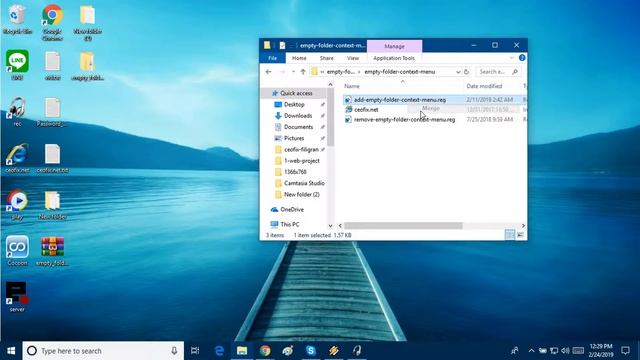The image size is (640, 360).
Task: Open the ceofix.net Internet Explorer desktop shortcut
Action: (17, 158)
